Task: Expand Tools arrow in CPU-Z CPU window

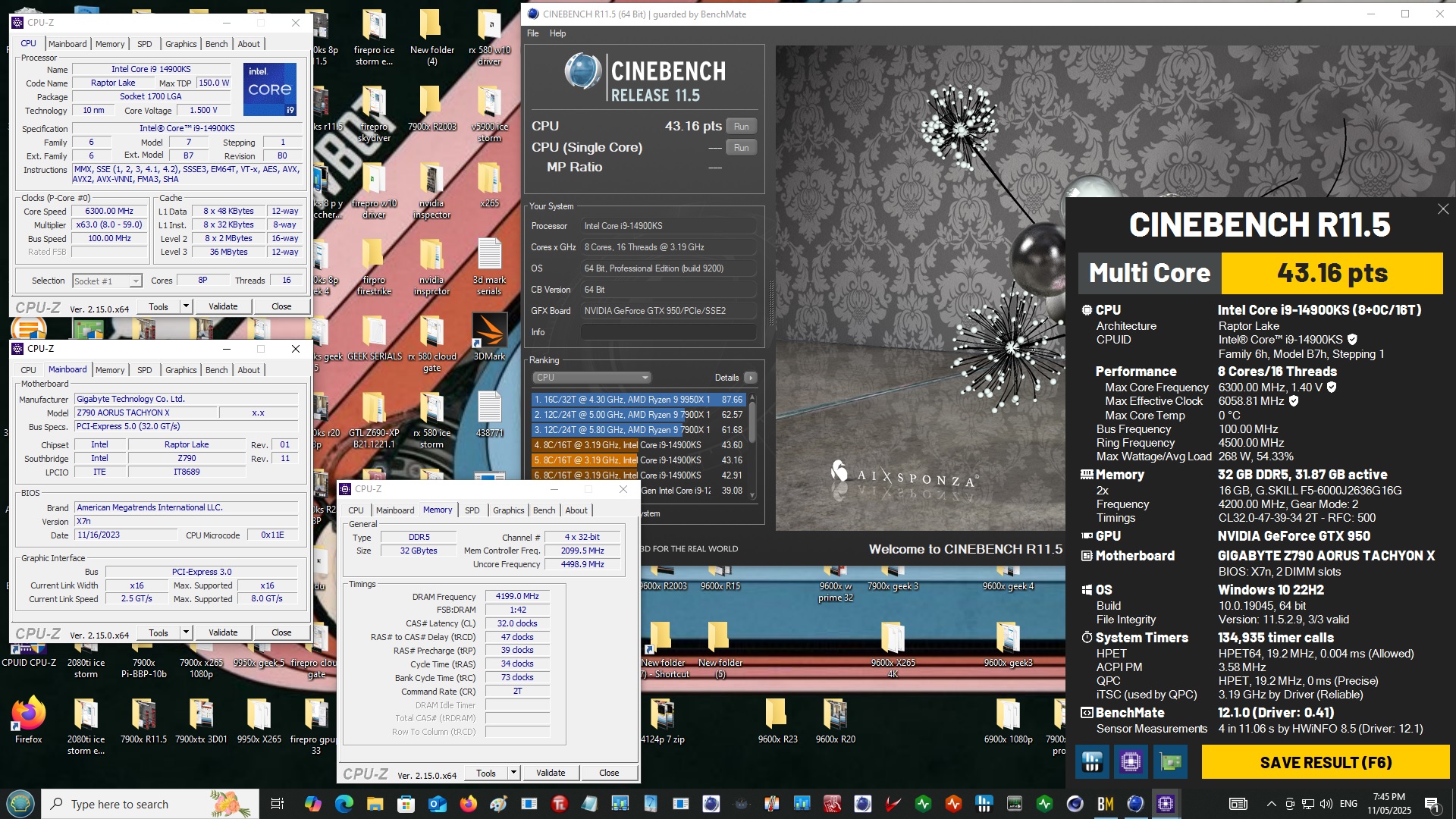Action: tap(186, 306)
